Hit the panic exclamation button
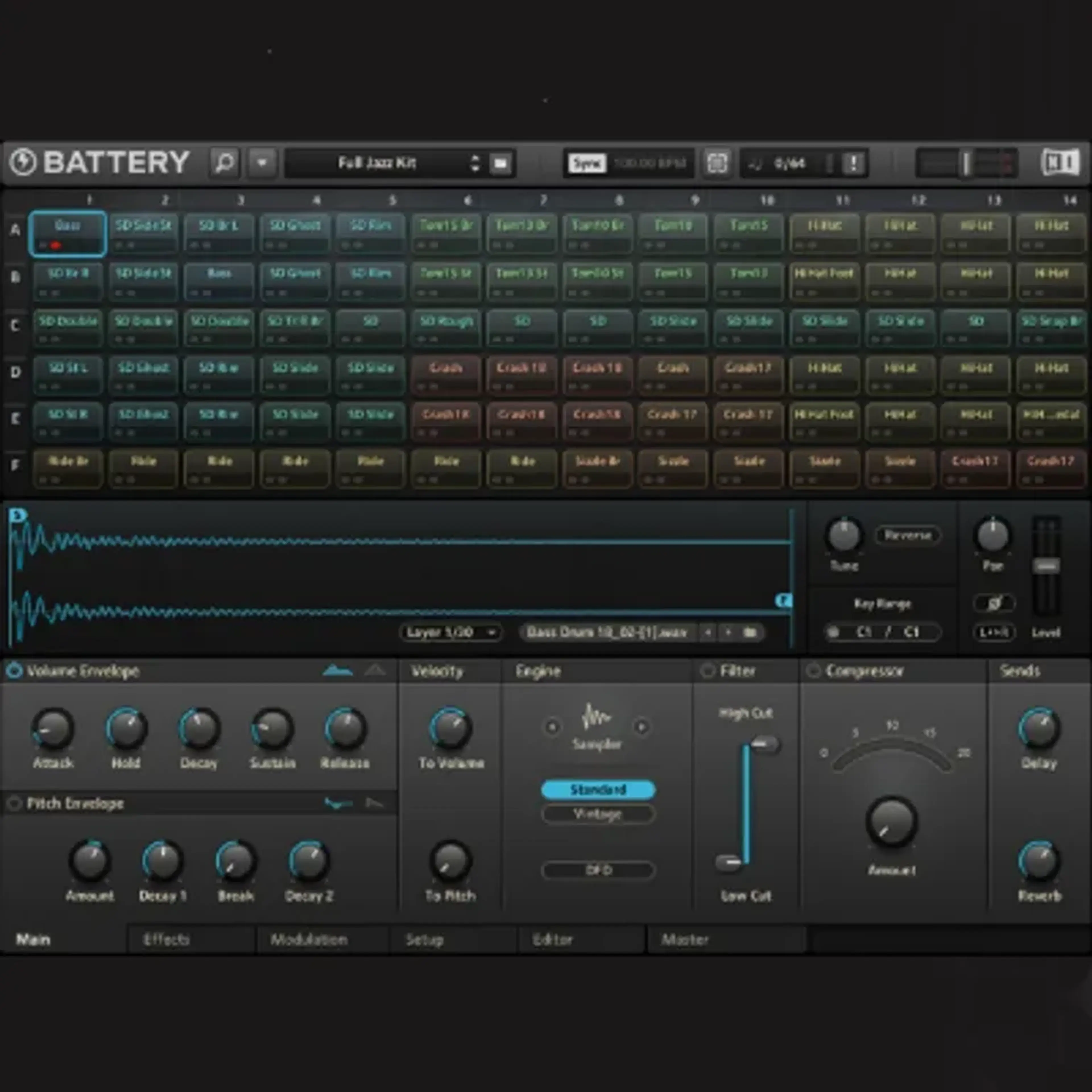Screen dimensions: 1092x1092 pyautogui.click(x=853, y=163)
